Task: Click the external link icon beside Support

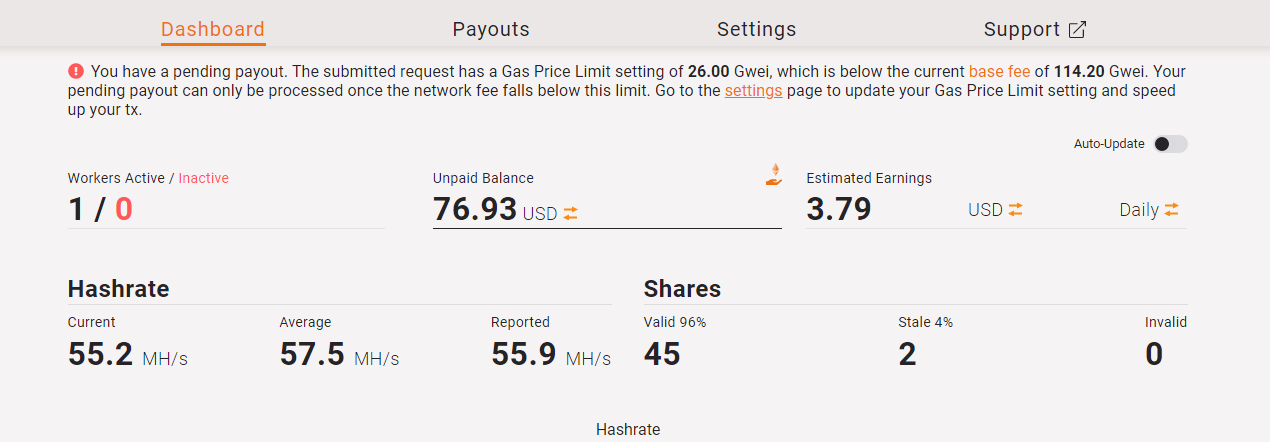Action: click(x=1077, y=30)
